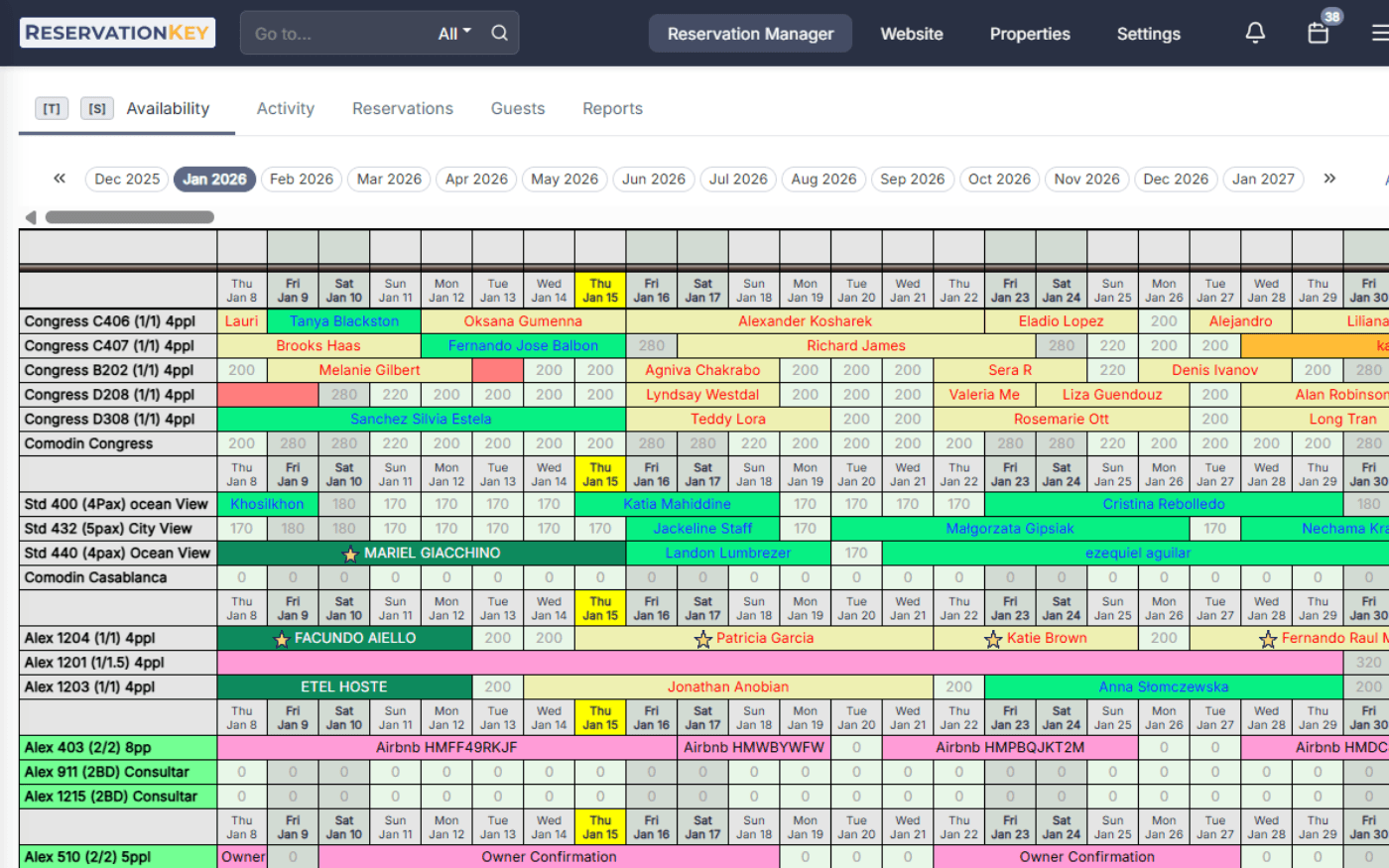The image size is (1389, 868).
Task: Open the notifications bell icon
Action: [1255, 33]
